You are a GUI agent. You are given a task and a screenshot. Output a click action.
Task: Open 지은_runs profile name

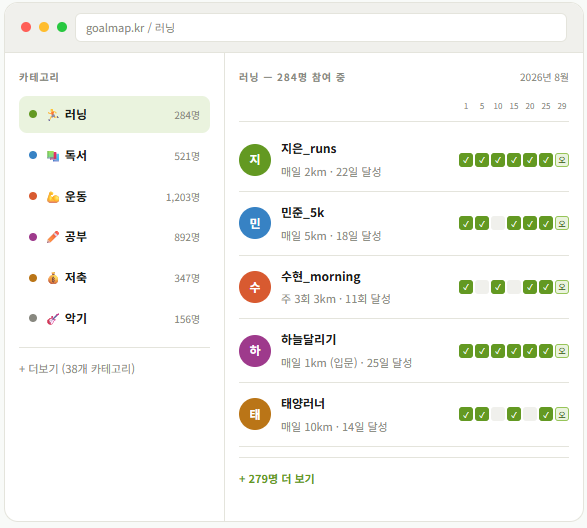pos(308,149)
